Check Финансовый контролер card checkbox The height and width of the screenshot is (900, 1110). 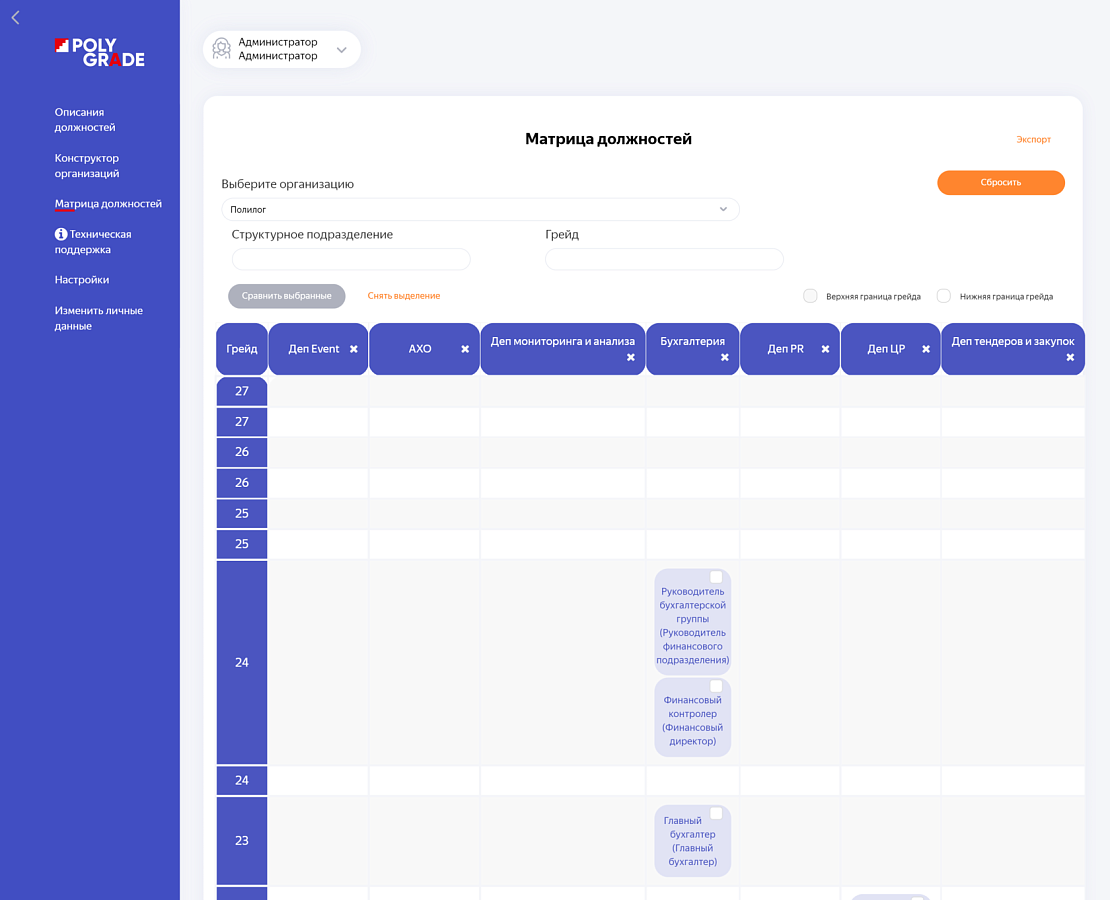coord(716,686)
